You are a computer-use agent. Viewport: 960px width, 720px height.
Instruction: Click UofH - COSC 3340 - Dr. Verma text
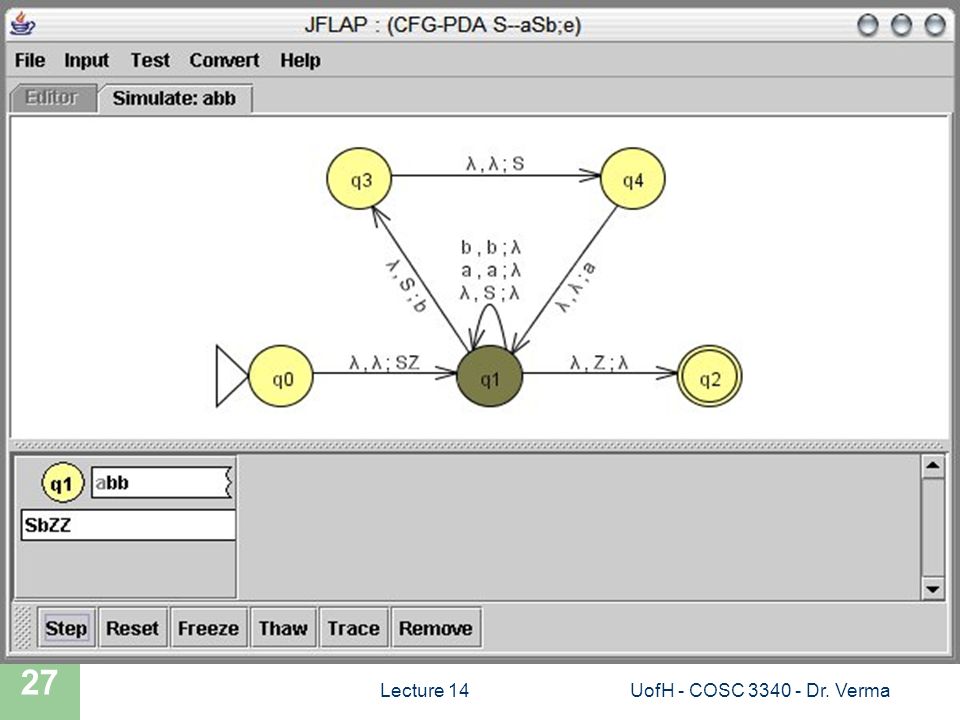click(x=760, y=691)
